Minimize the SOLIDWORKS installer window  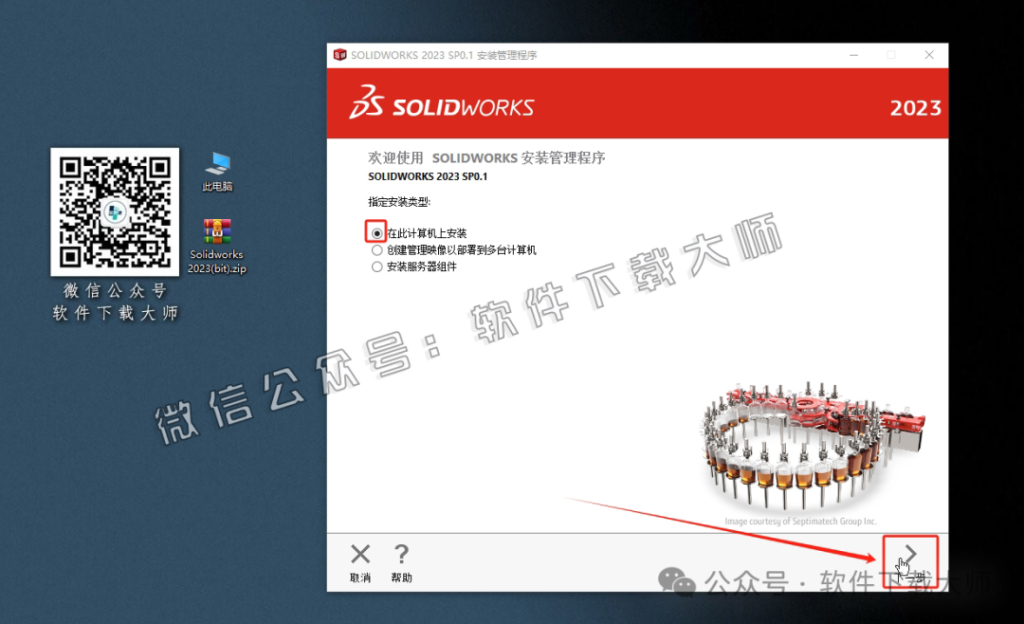click(x=853, y=55)
